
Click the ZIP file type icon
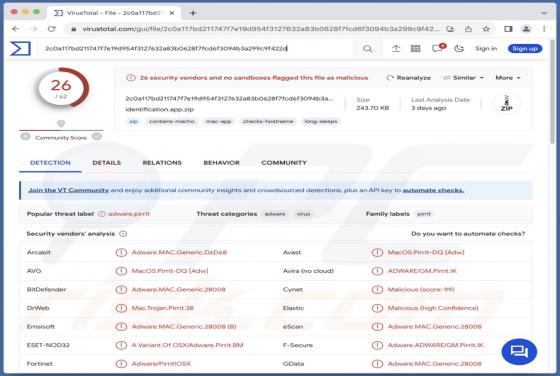tap(506, 104)
